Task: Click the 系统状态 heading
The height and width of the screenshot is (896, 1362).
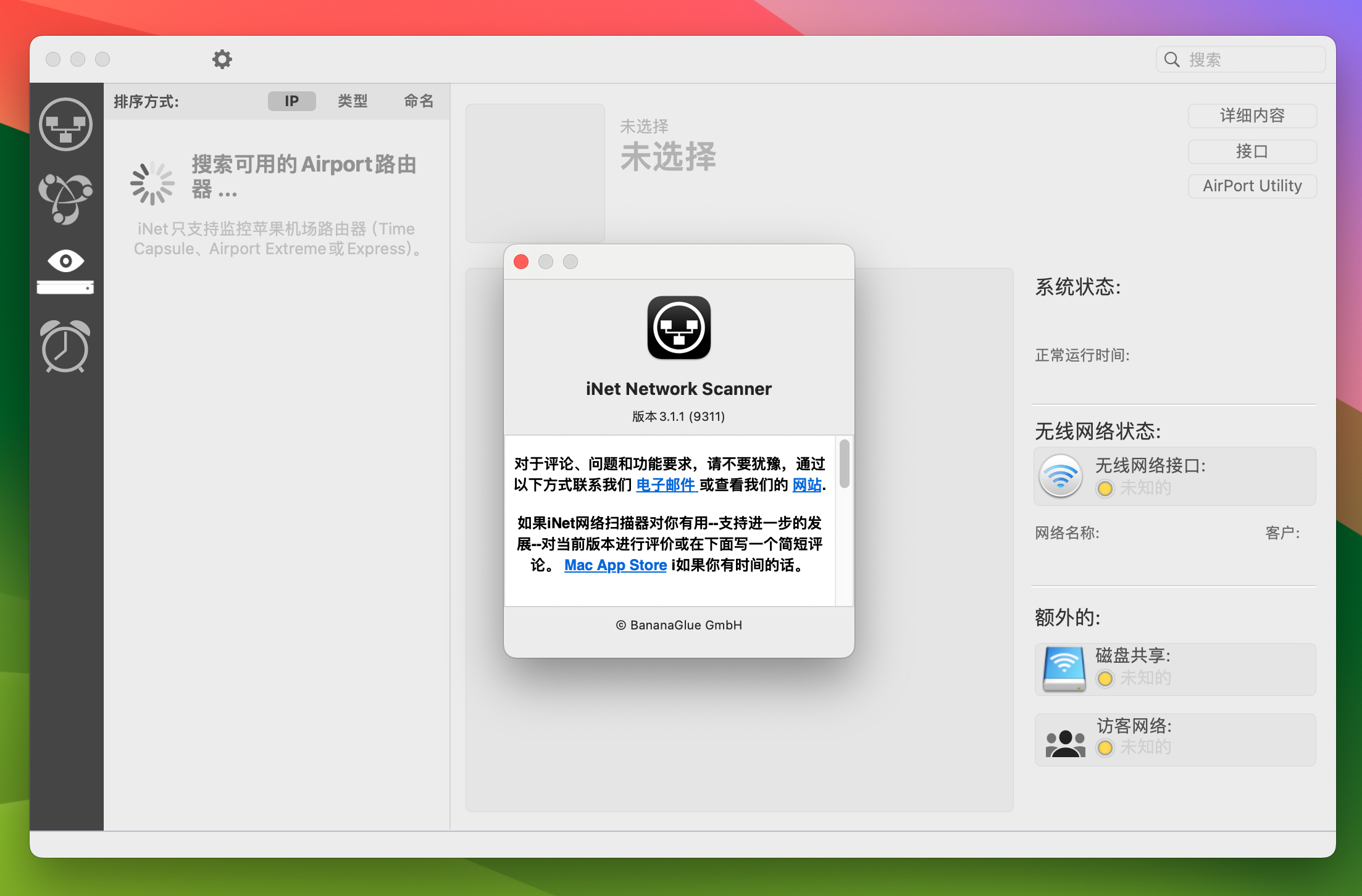Action: click(x=1078, y=287)
